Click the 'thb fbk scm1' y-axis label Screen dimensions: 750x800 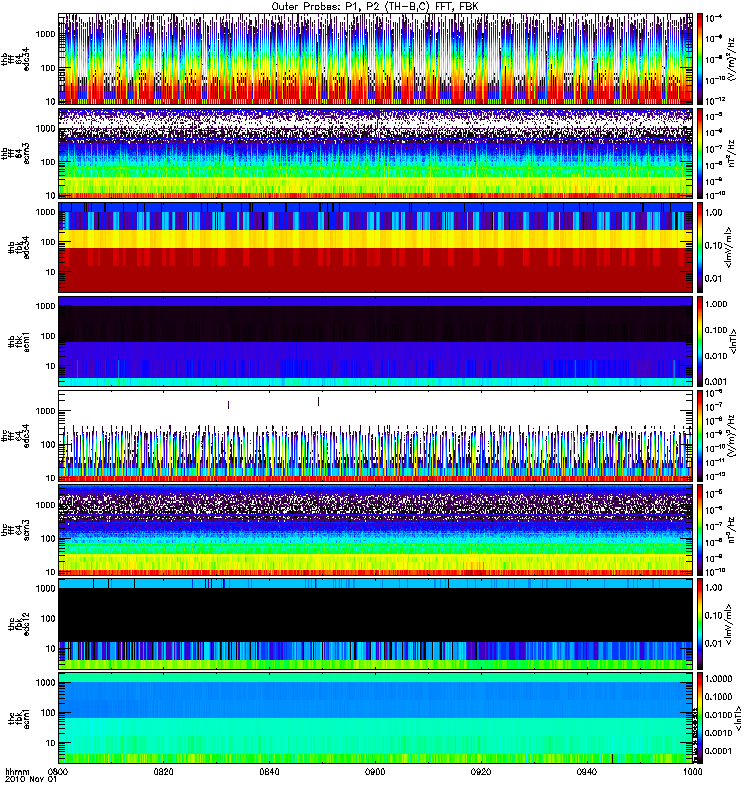point(18,341)
